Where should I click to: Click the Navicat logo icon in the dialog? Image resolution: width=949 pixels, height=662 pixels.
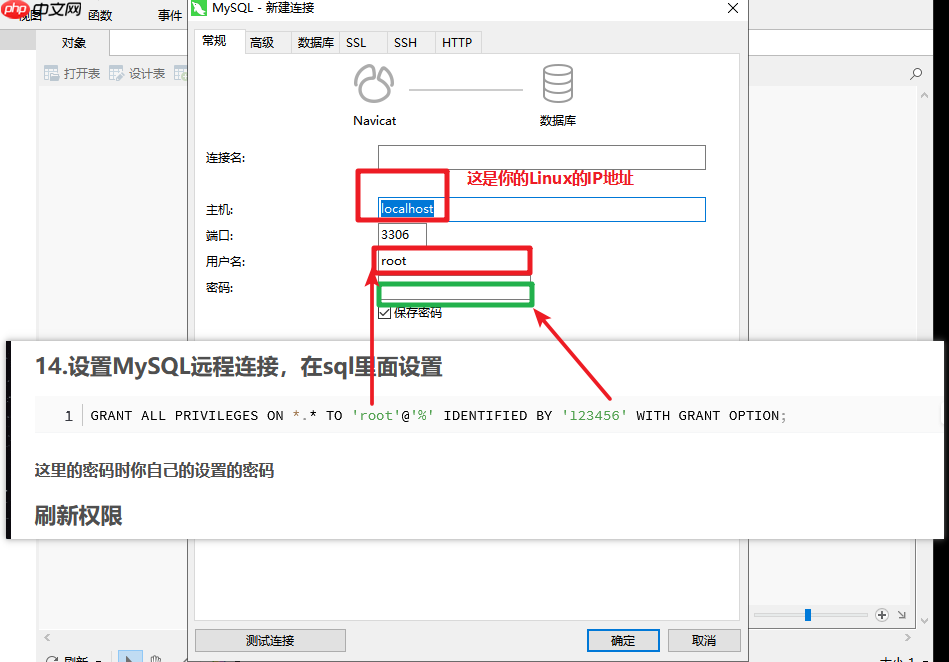[x=374, y=85]
